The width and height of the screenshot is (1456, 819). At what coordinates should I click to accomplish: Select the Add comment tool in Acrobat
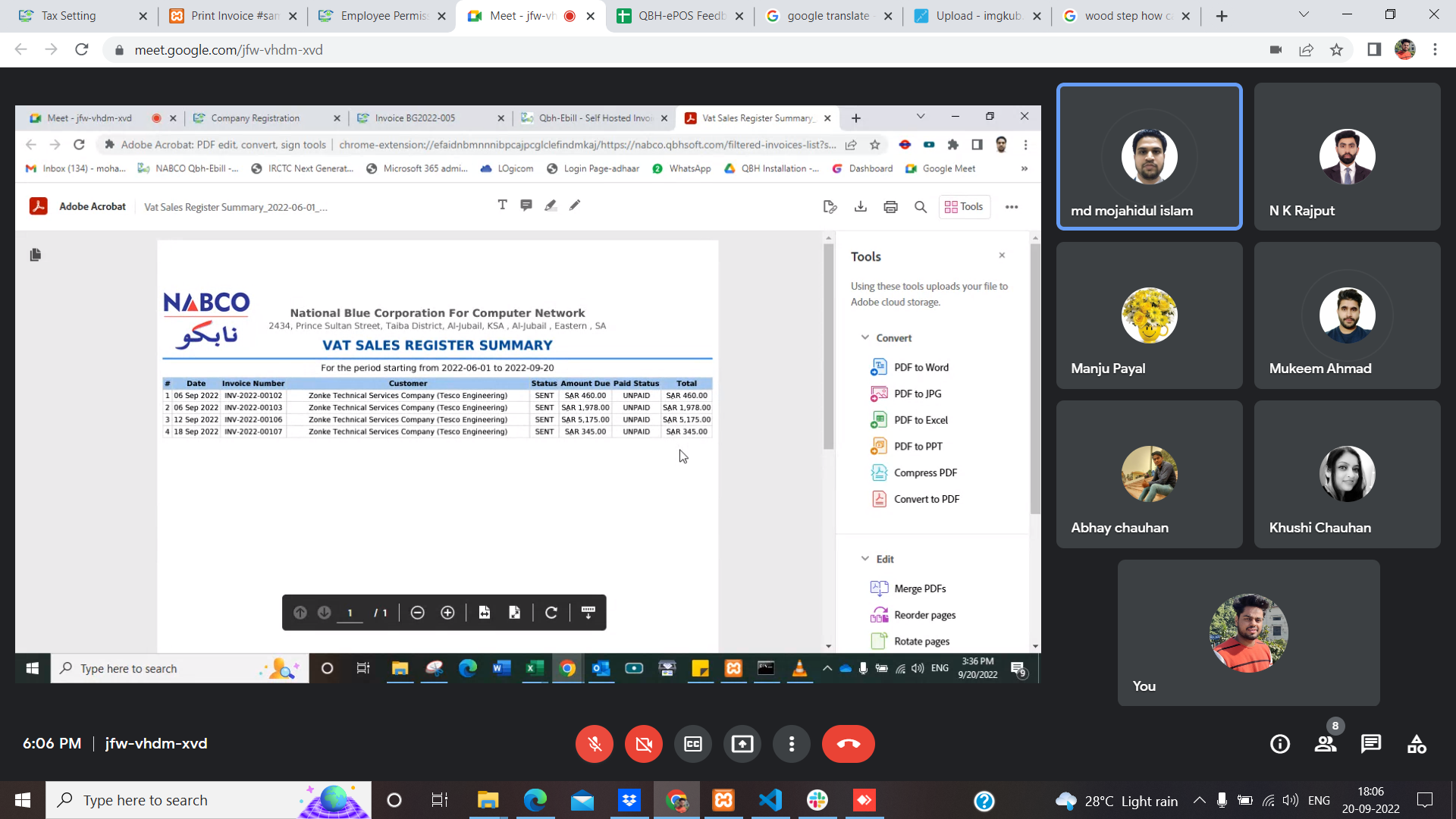tap(526, 206)
